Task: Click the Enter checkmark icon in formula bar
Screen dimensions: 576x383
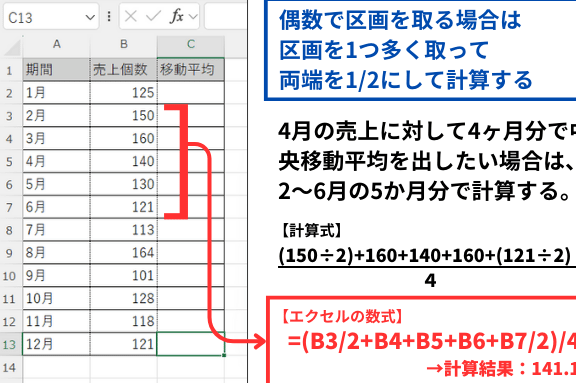Action: click(153, 17)
